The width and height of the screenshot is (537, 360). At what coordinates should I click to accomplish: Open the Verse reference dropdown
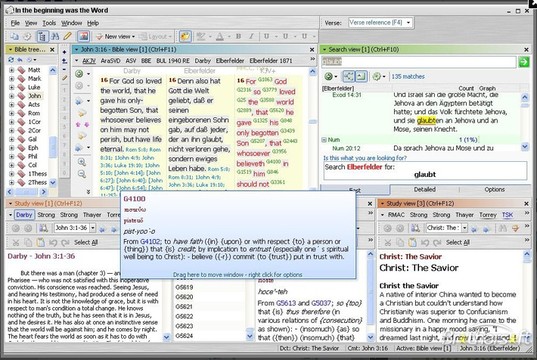[x=408, y=23]
